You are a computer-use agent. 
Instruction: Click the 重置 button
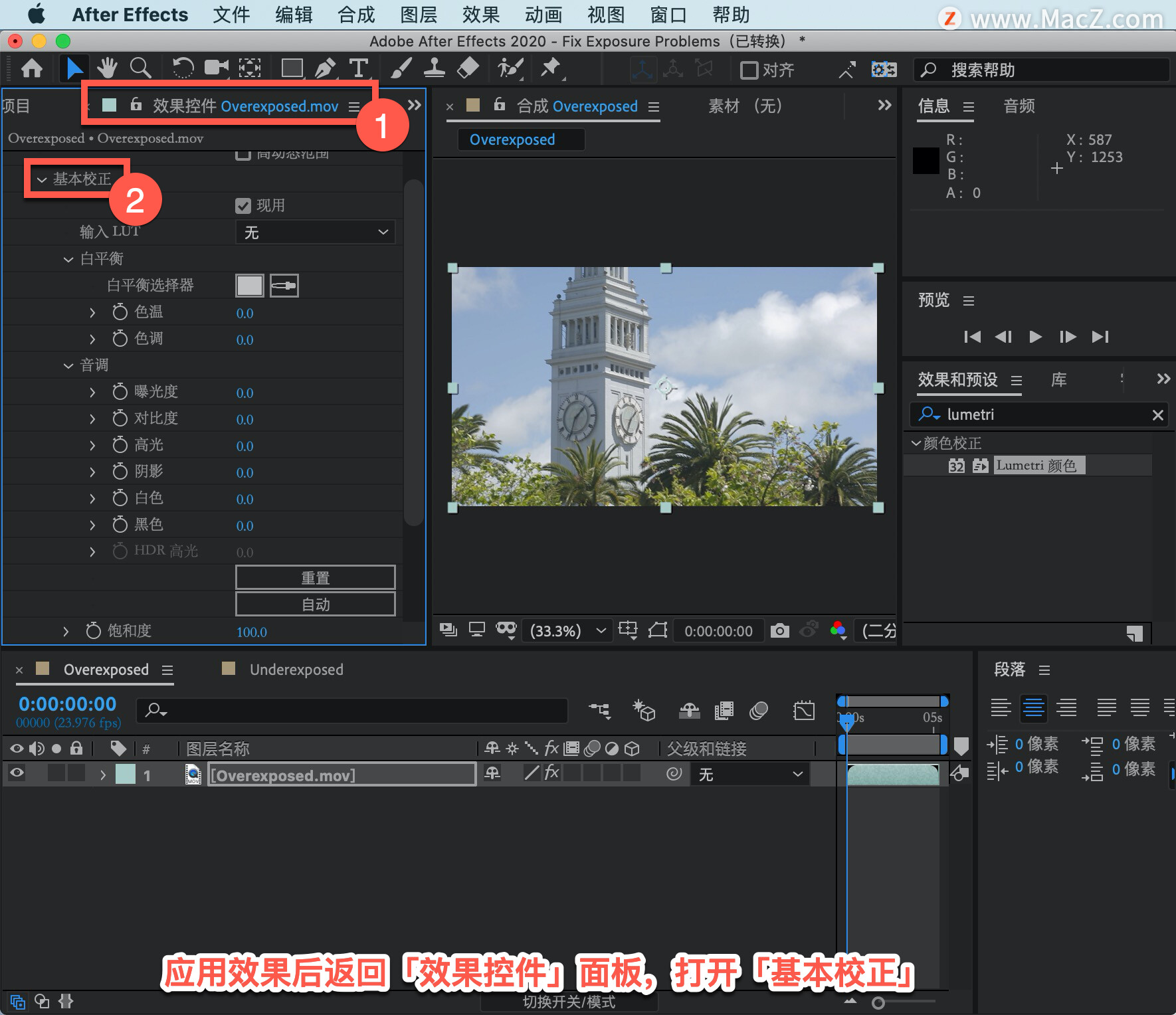tap(316, 578)
